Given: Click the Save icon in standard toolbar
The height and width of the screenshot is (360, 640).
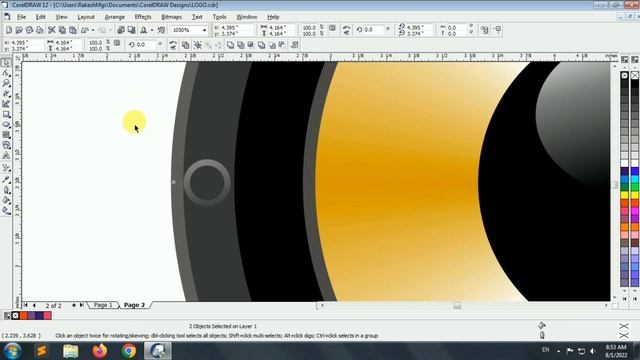Looking at the screenshot, I should click(29, 30).
